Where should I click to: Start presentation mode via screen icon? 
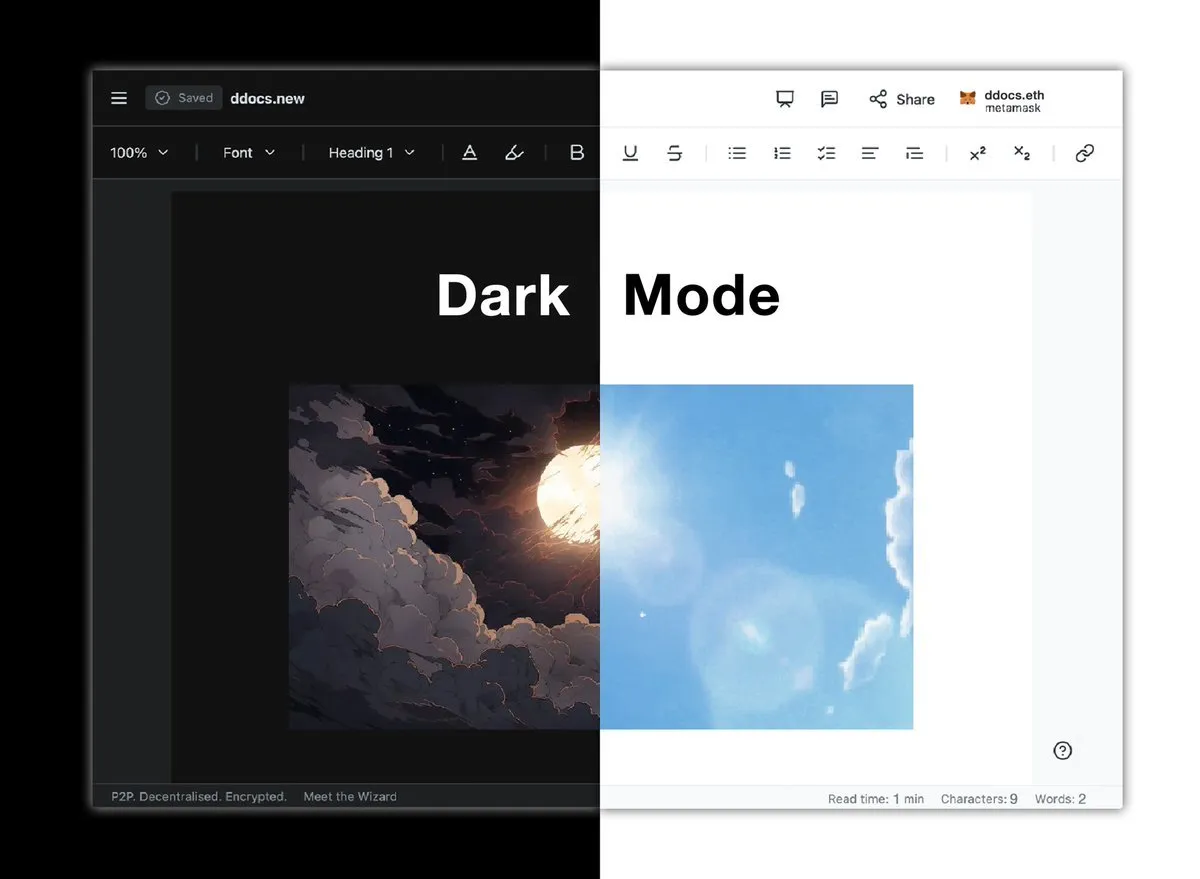785,98
